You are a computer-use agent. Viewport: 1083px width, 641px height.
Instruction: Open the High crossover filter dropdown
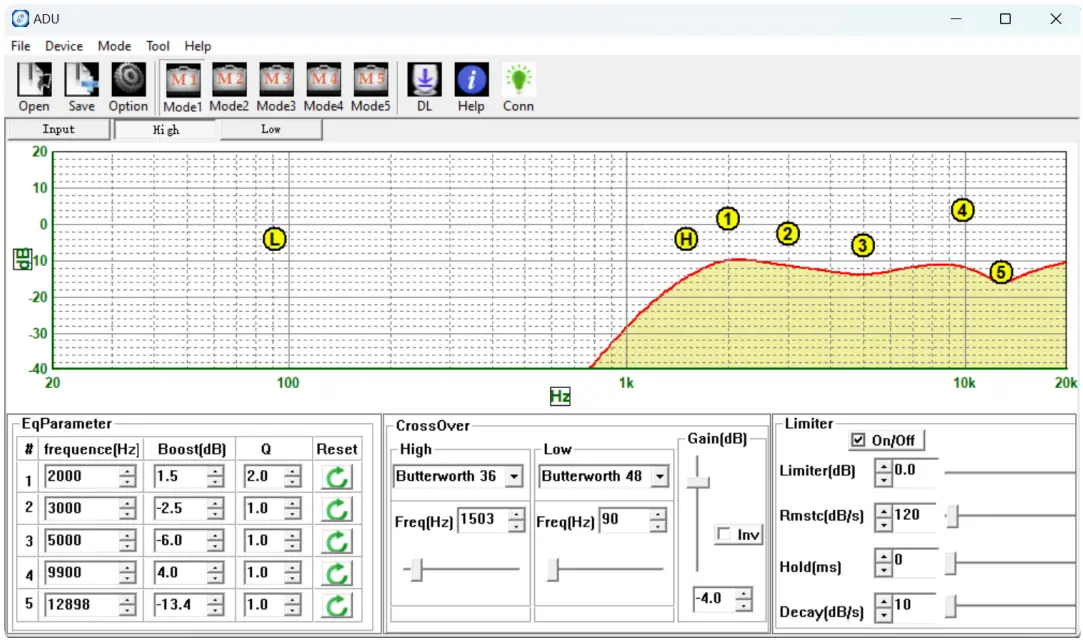tap(515, 477)
